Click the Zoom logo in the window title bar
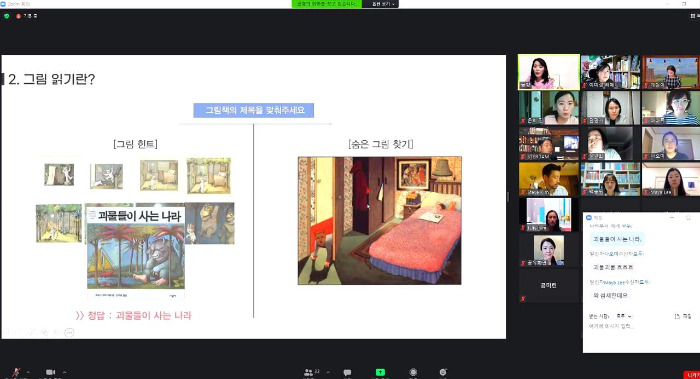700x379 pixels. tap(3, 4)
